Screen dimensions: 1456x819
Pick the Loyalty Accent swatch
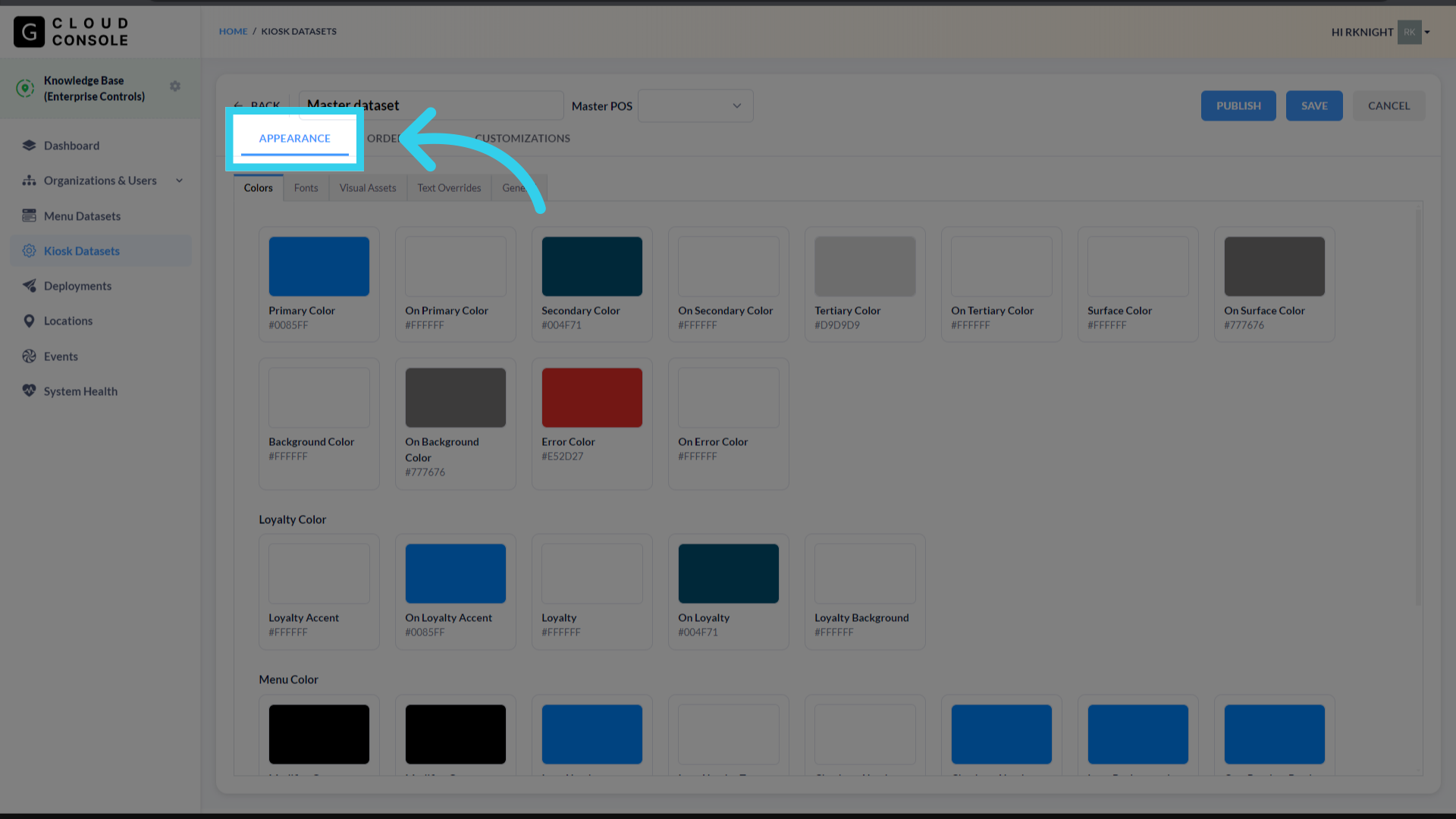tap(319, 574)
